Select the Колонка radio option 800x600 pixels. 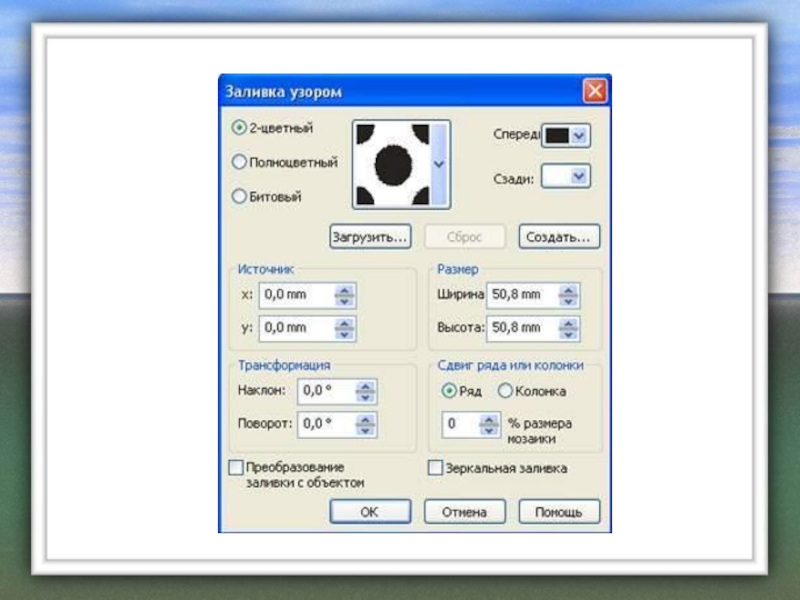tap(506, 391)
